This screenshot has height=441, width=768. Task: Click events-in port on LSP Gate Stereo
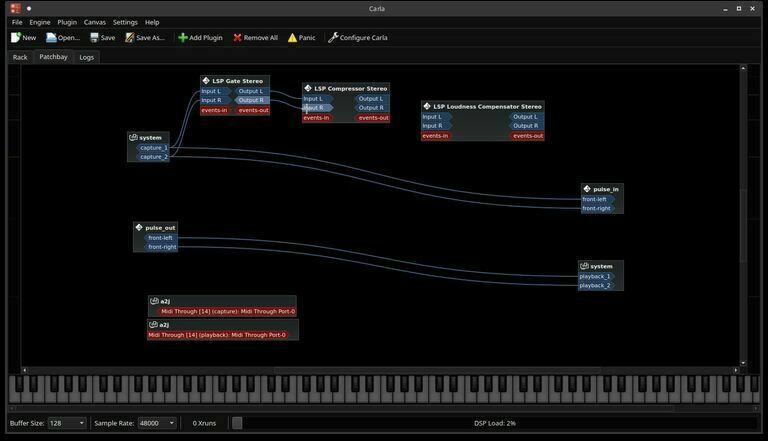pyautogui.click(x=215, y=110)
